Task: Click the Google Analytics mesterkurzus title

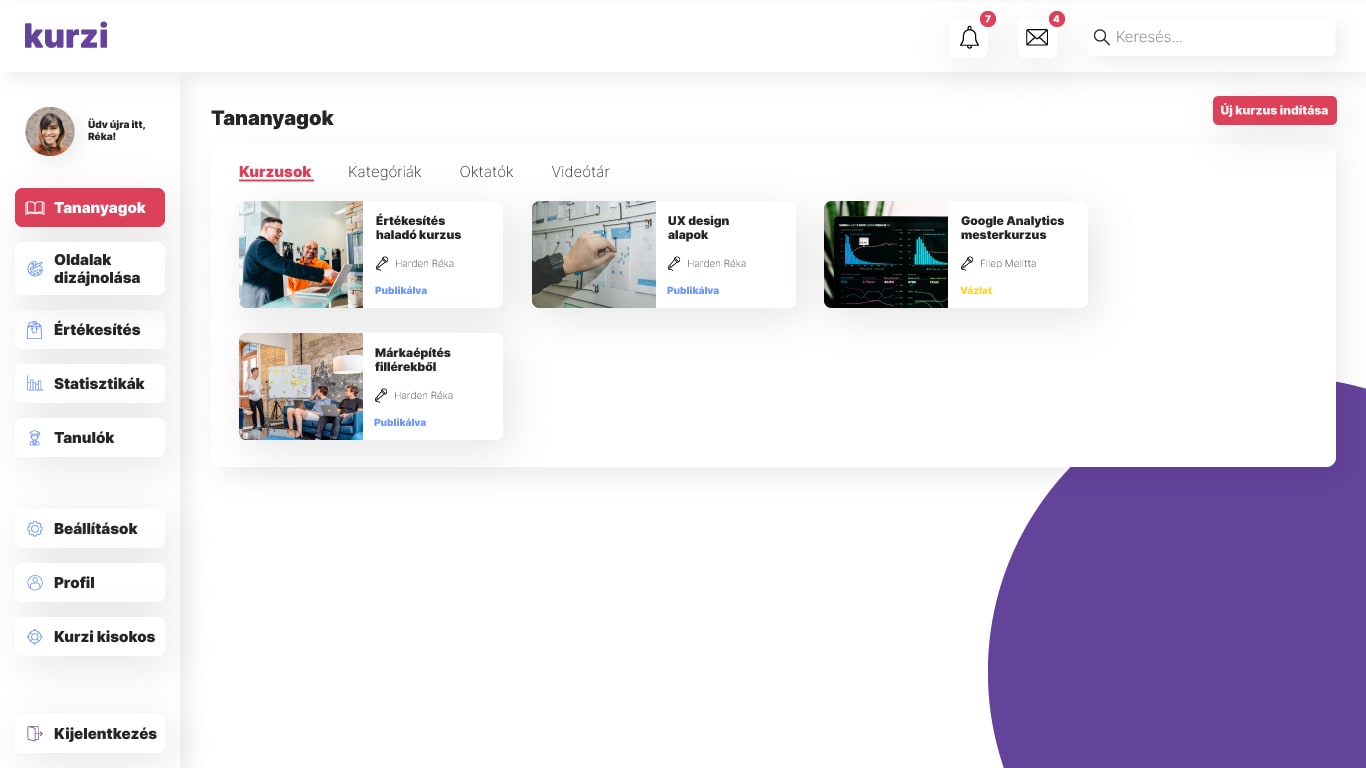Action: point(1012,228)
